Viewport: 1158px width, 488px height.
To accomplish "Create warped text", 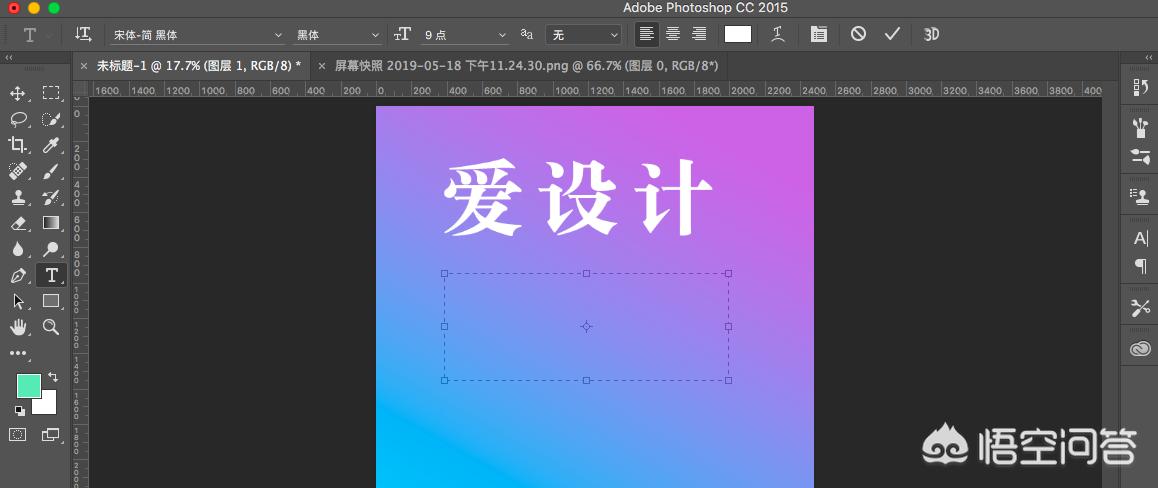I will tap(778, 34).
